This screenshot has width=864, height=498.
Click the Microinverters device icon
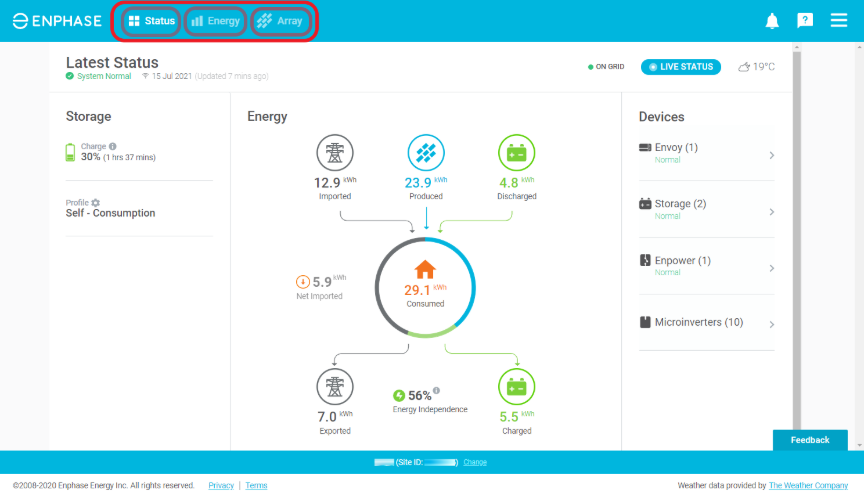pos(645,322)
